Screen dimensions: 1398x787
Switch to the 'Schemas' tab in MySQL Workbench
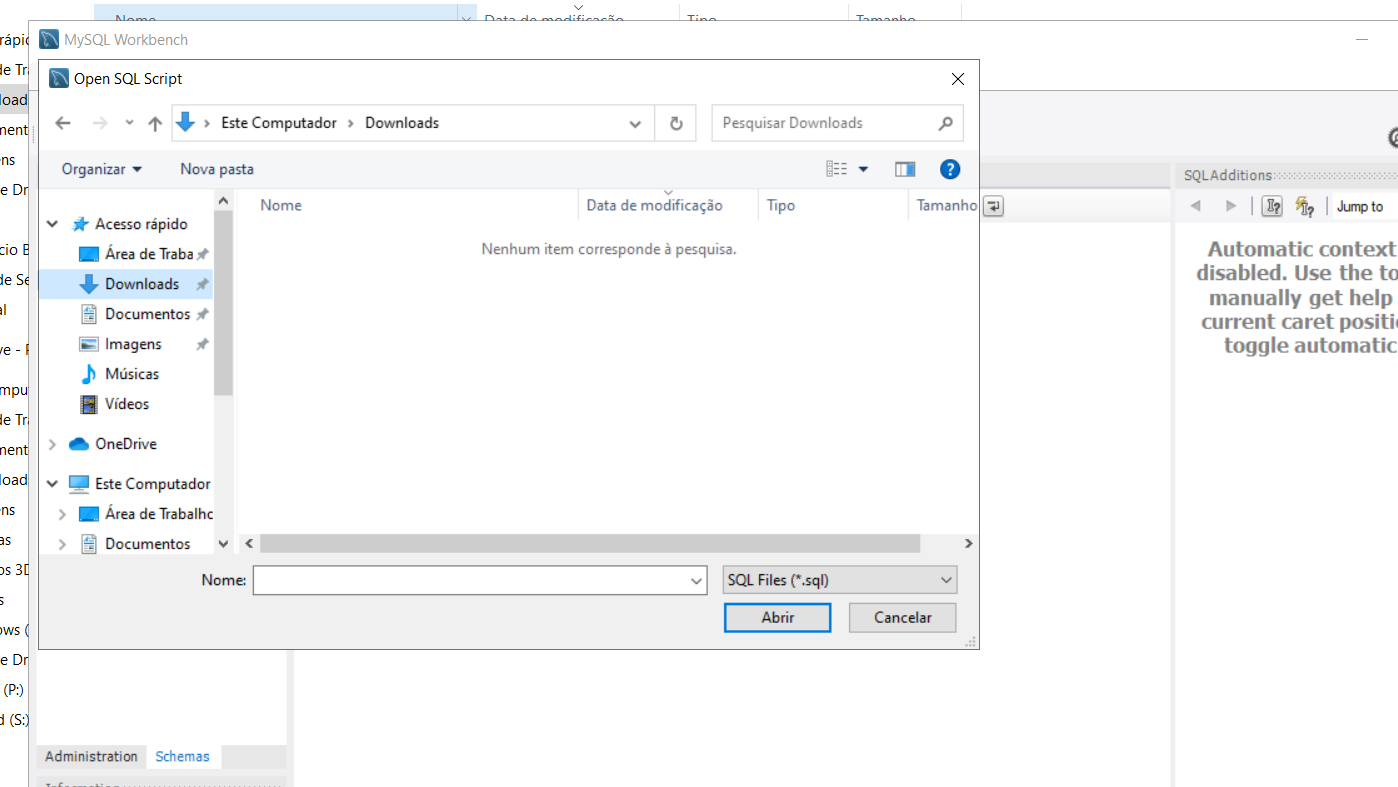coord(183,757)
